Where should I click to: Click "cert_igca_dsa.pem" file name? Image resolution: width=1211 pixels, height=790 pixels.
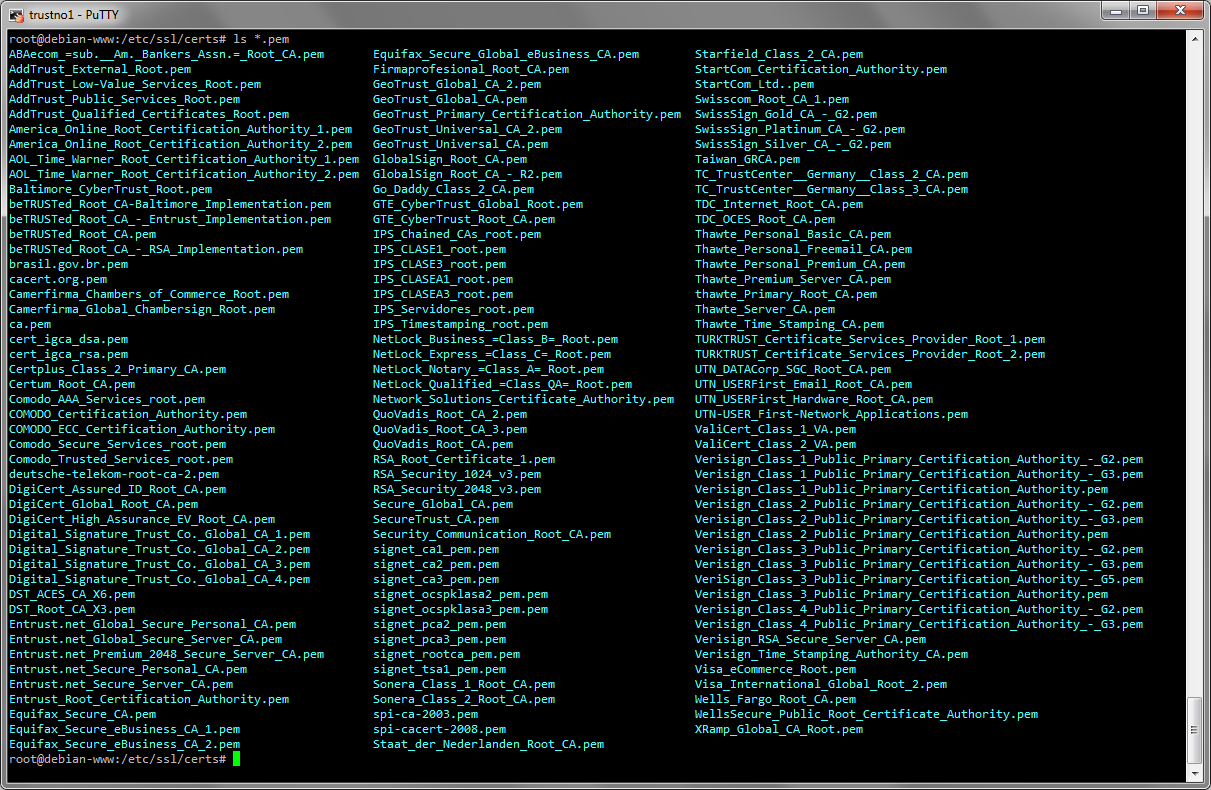coord(68,339)
